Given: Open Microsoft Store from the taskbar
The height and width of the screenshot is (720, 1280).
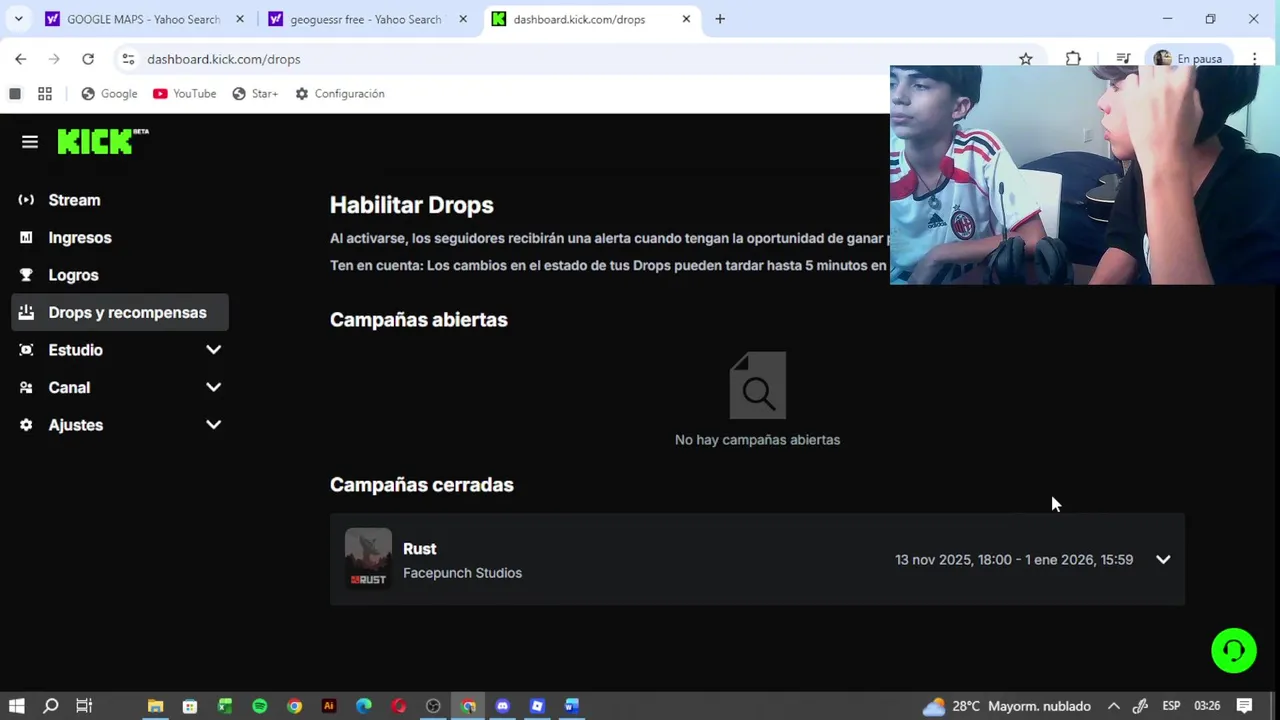Looking at the screenshot, I should 190,706.
